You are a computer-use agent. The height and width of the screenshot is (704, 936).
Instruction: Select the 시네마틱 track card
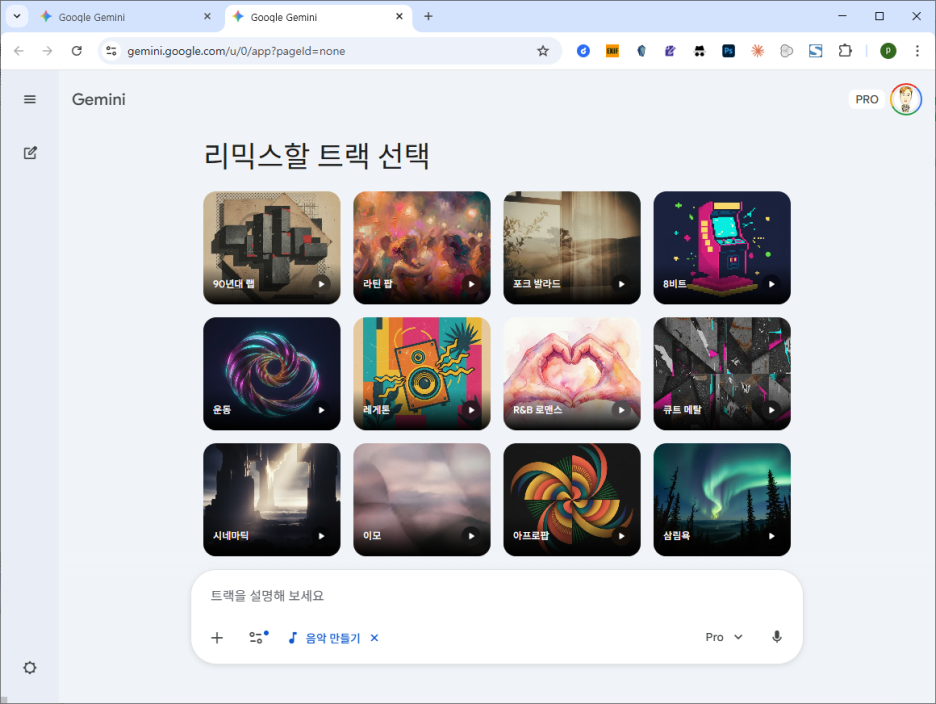coord(272,499)
